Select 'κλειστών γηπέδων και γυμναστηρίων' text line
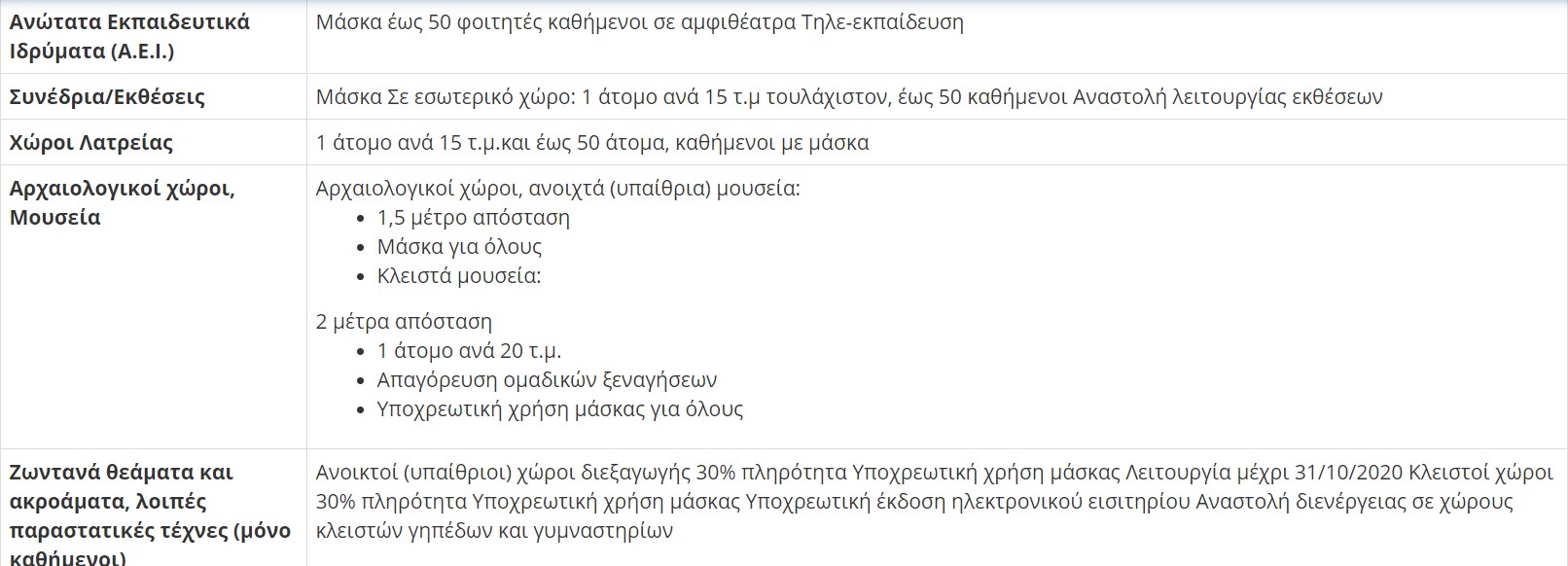1568x566 pixels. point(494,531)
